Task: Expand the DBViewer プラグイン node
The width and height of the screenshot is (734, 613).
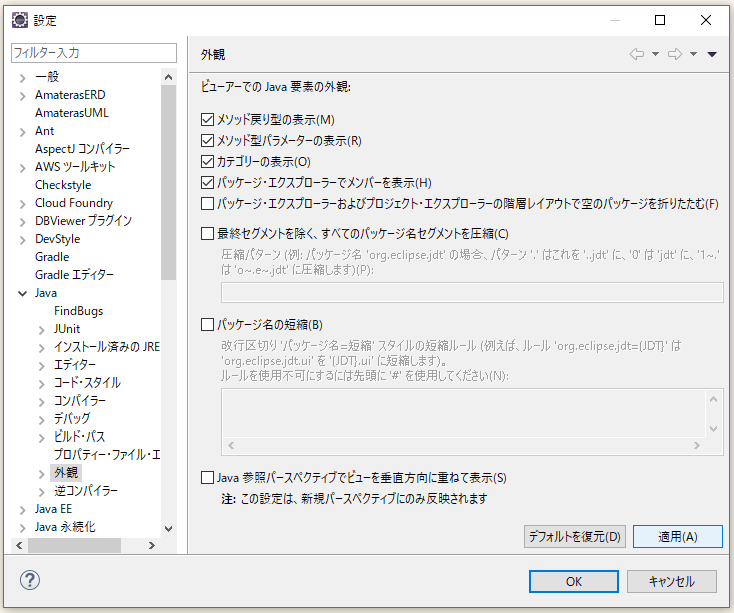Action: tap(22, 222)
